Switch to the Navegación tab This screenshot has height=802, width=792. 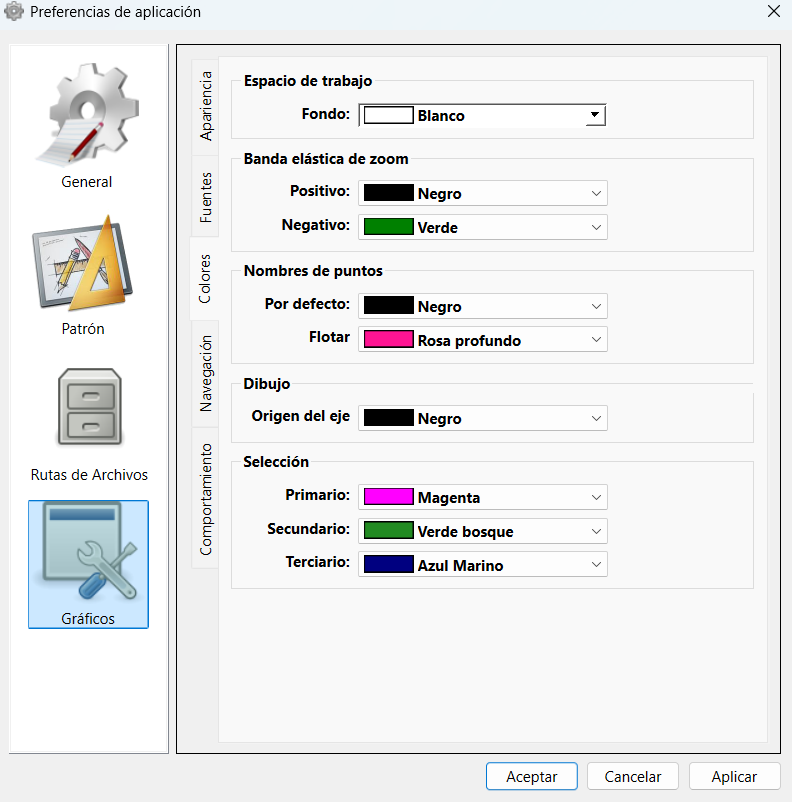pyautogui.click(x=205, y=373)
